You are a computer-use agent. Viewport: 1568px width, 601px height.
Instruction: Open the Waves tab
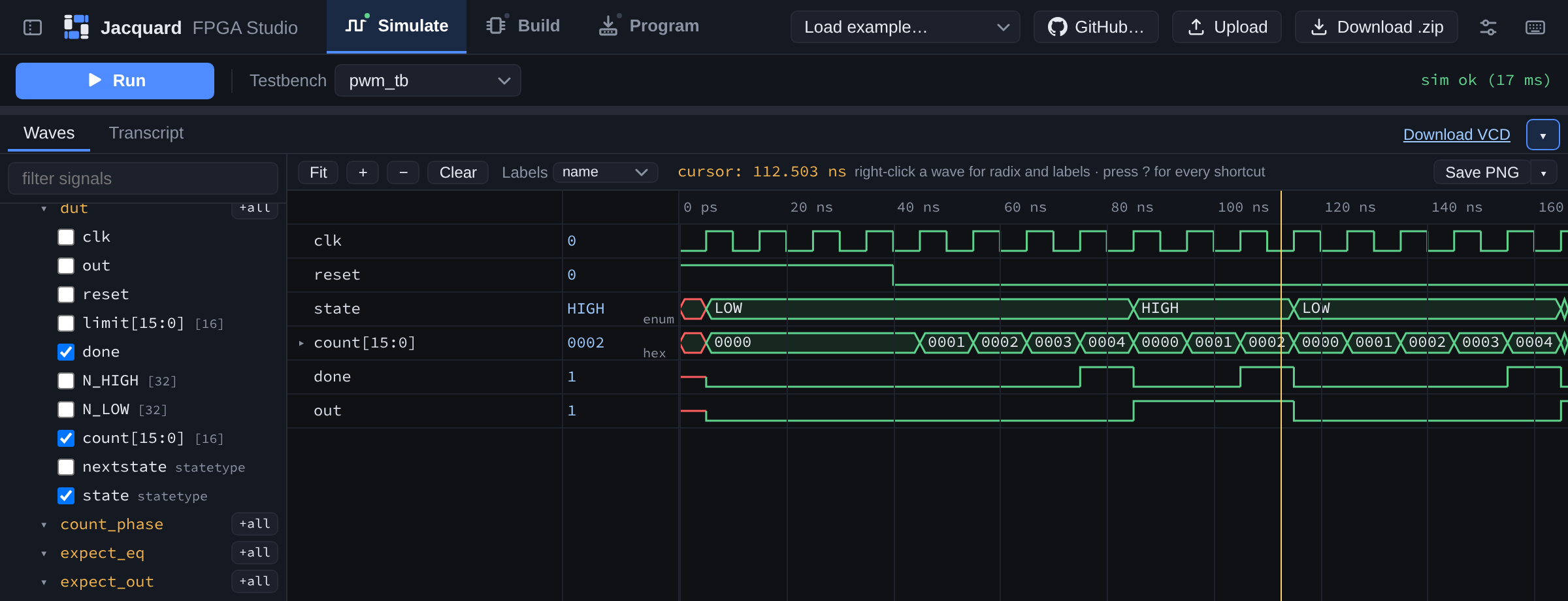pos(49,133)
